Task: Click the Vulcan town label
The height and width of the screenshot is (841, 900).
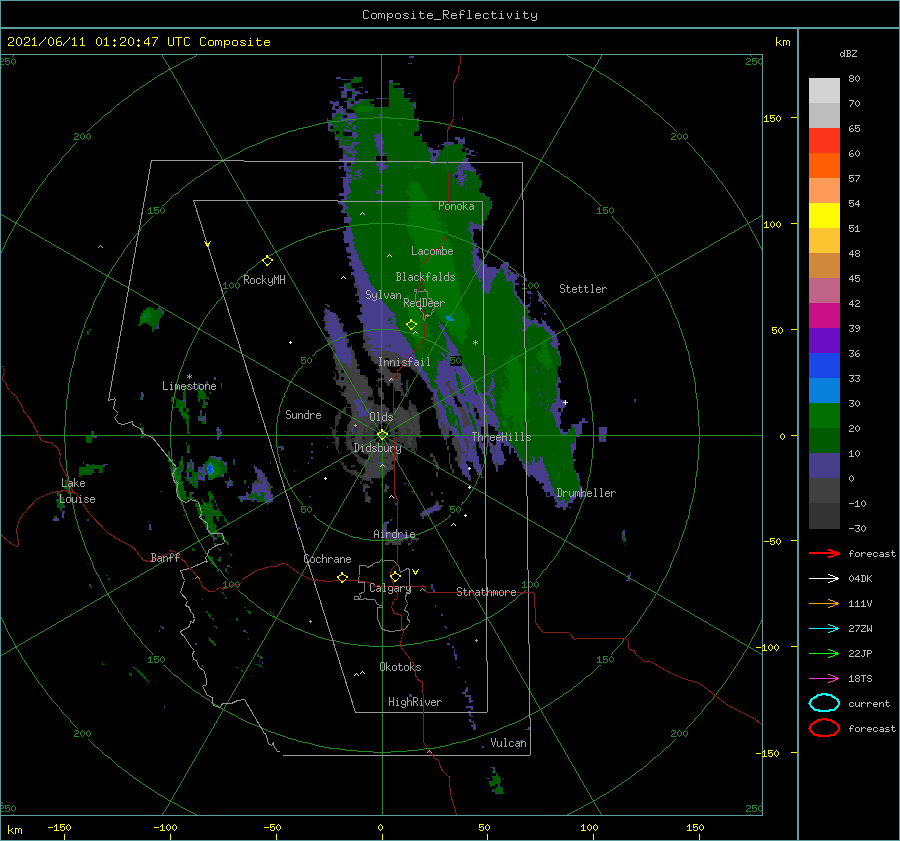Action: click(x=508, y=743)
